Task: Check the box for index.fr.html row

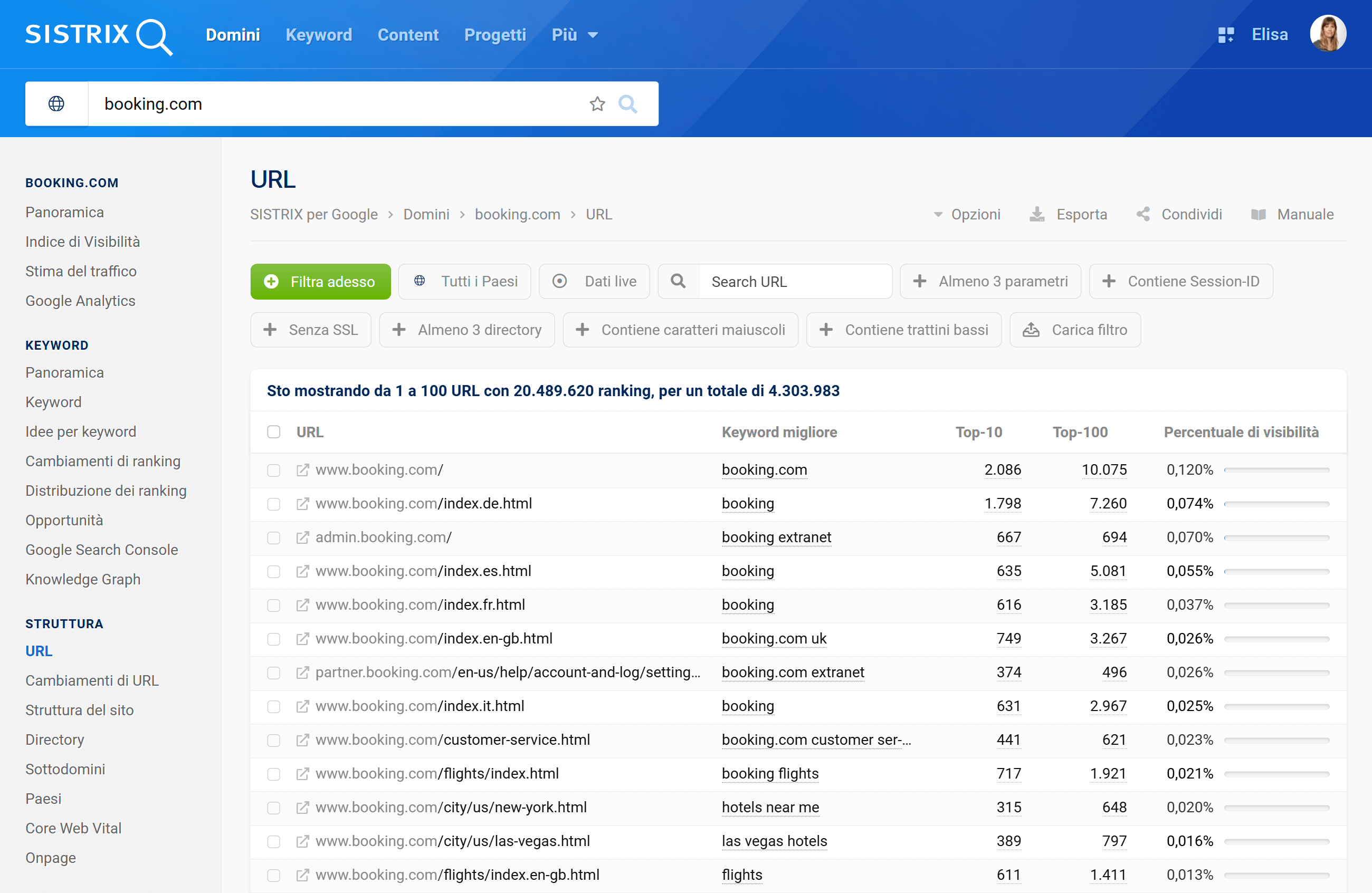Action: 274,606
